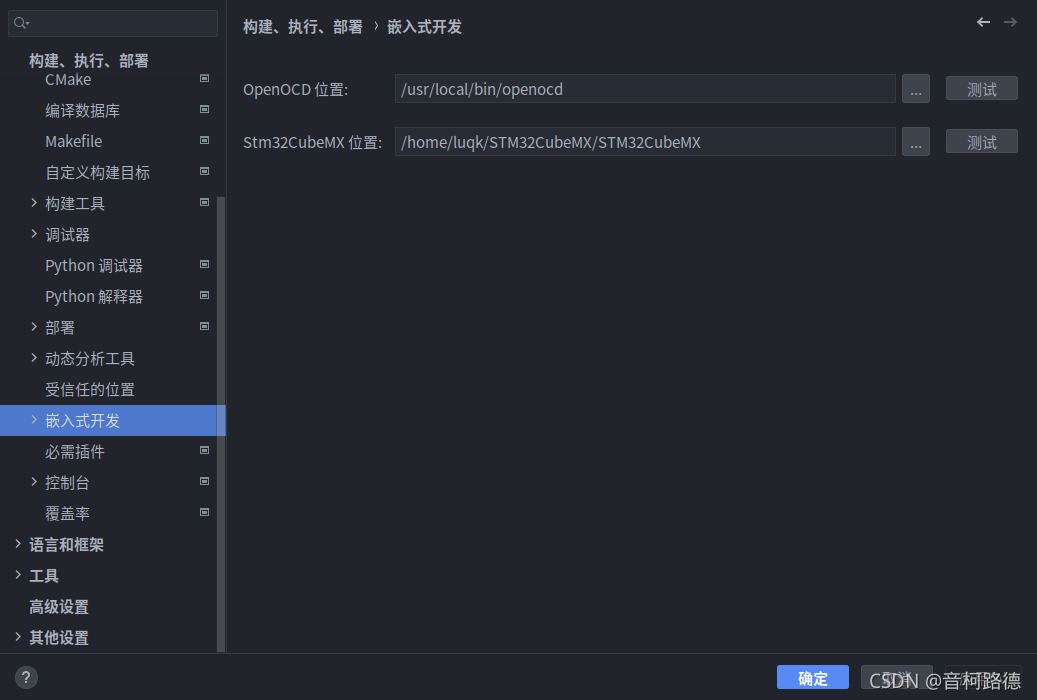The height and width of the screenshot is (700, 1037).
Task: Click the project-level icon next to 覆盖率
Action: click(x=204, y=512)
